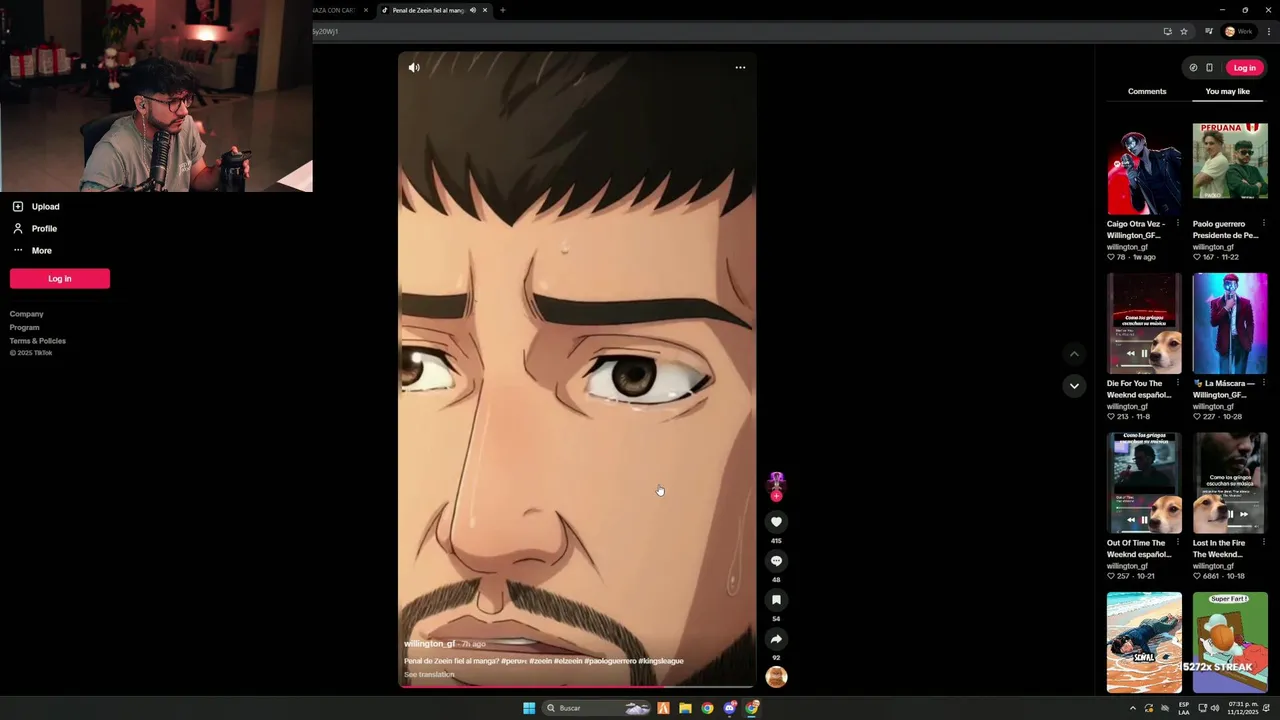Viewport: 1280px width, 720px height.
Task: Open Chrome three-dot menu
Action: tap(1267, 31)
